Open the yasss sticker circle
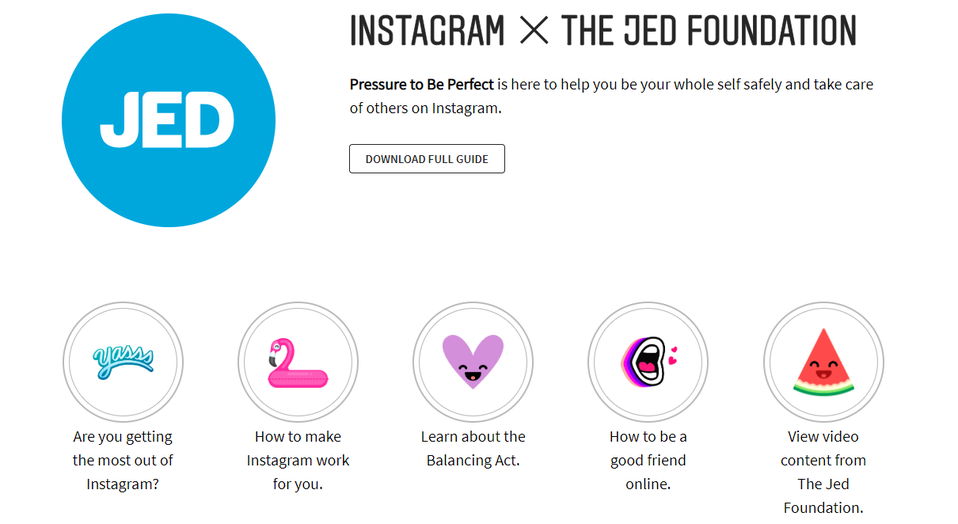958x524 pixels. coord(123,362)
